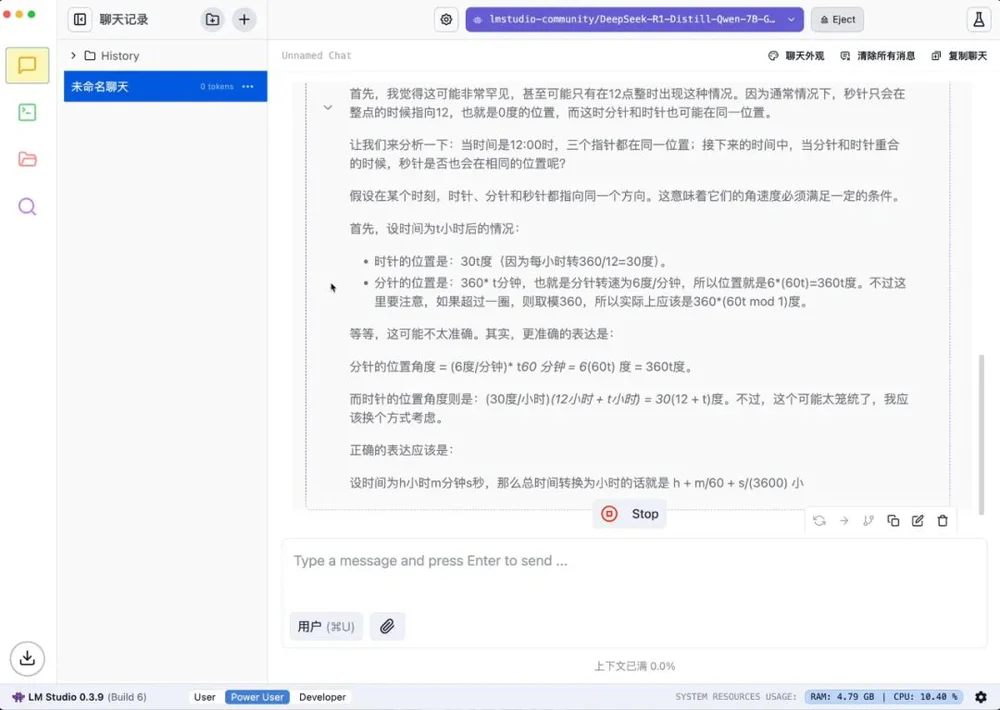Expand the History folder
This screenshot has width=1000, height=710.
pyautogui.click(x=73, y=56)
